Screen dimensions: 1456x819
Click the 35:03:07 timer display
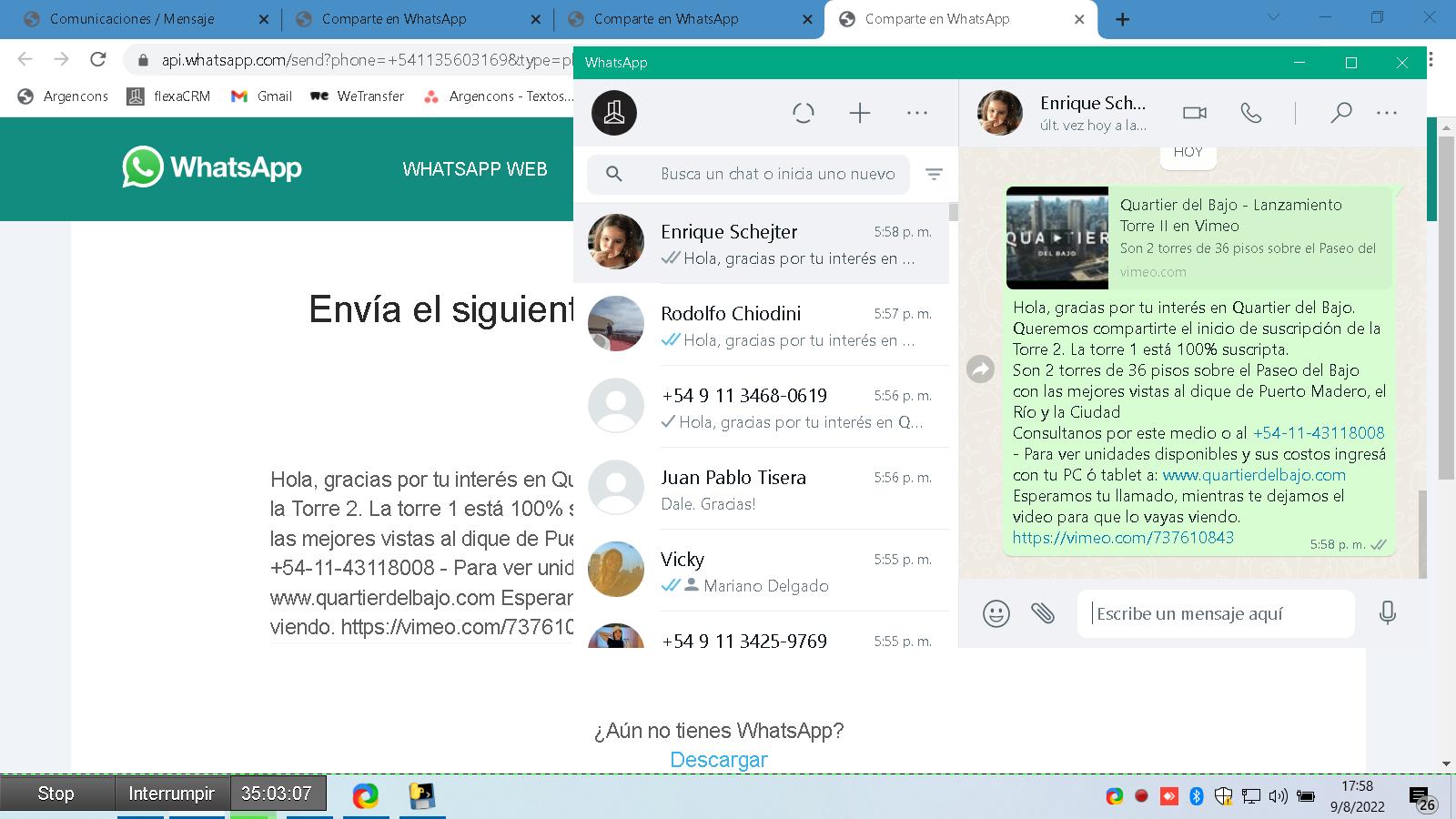click(x=277, y=794)
